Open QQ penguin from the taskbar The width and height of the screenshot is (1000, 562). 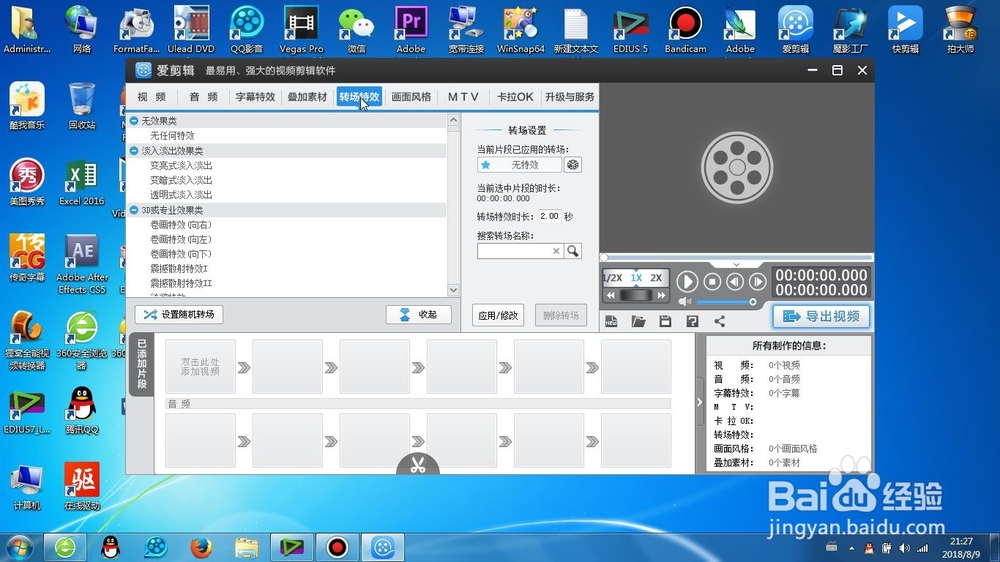tap(111, 547)
